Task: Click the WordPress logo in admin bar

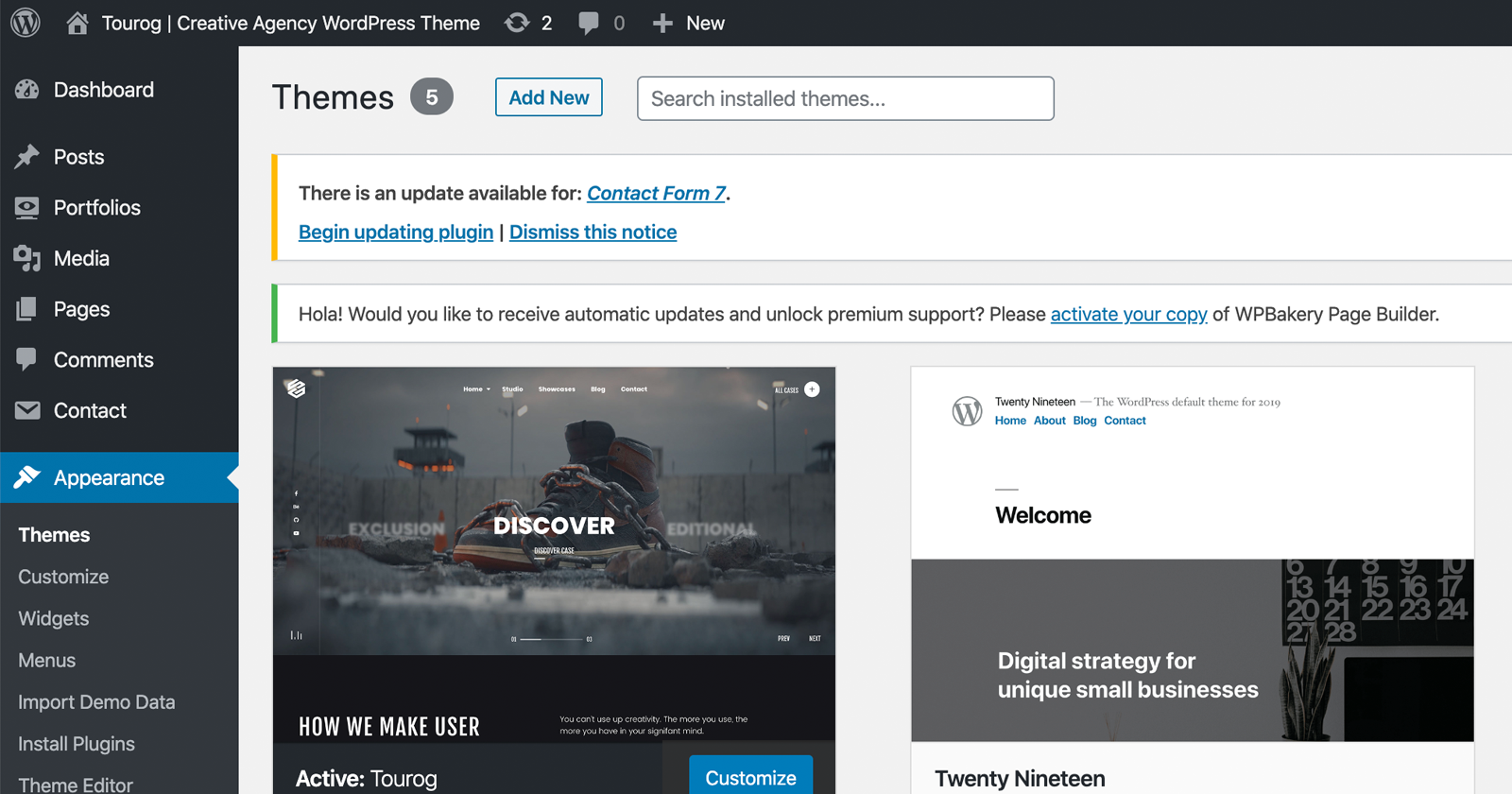Action: (x=26, y=23)
